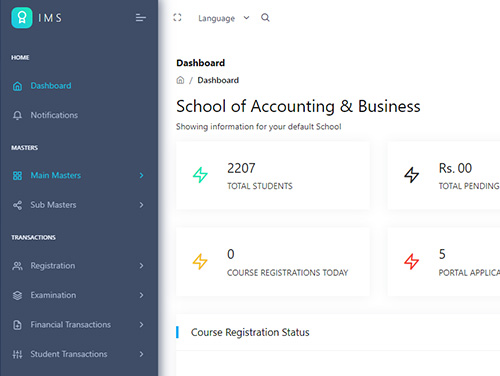Click the IMS brand text

coord(50,18)
